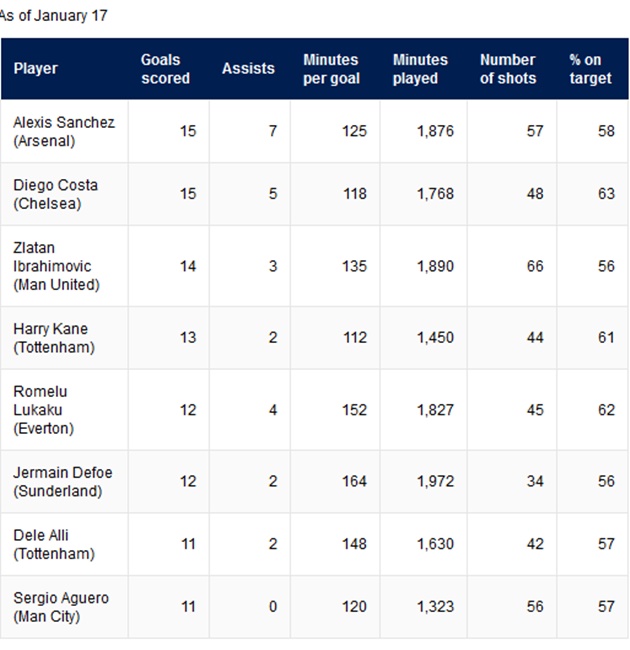Click Defoe's 164 minutes per goal

pyautogui.click(x=354, y=482)
